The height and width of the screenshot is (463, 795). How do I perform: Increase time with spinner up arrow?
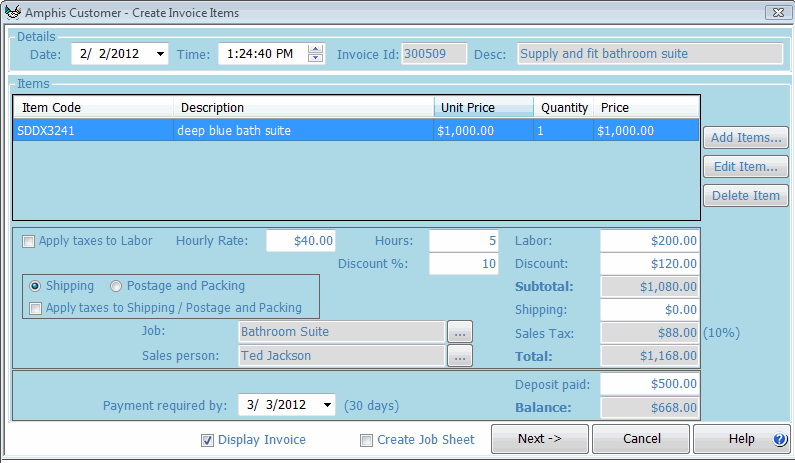pos(316,49)
